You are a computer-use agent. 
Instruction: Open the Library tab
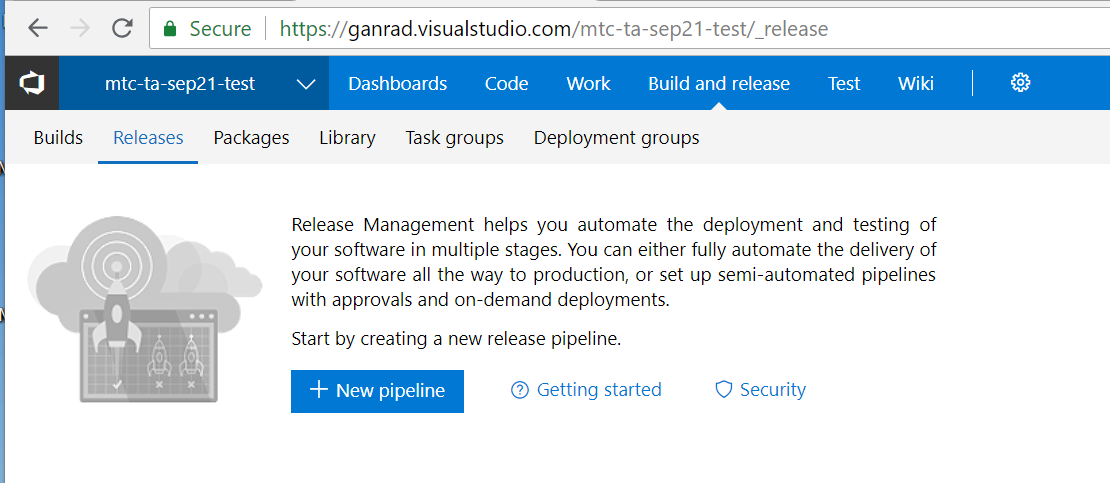[x=347, y=137]
